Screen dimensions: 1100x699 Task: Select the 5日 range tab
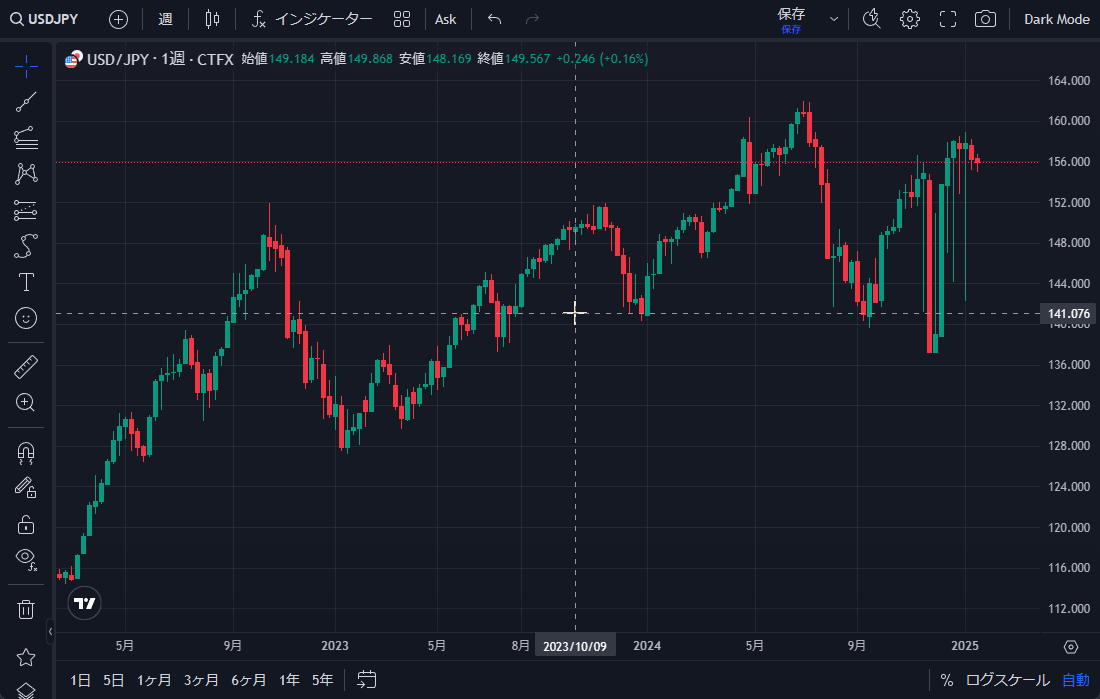click(x=112, y=679)
